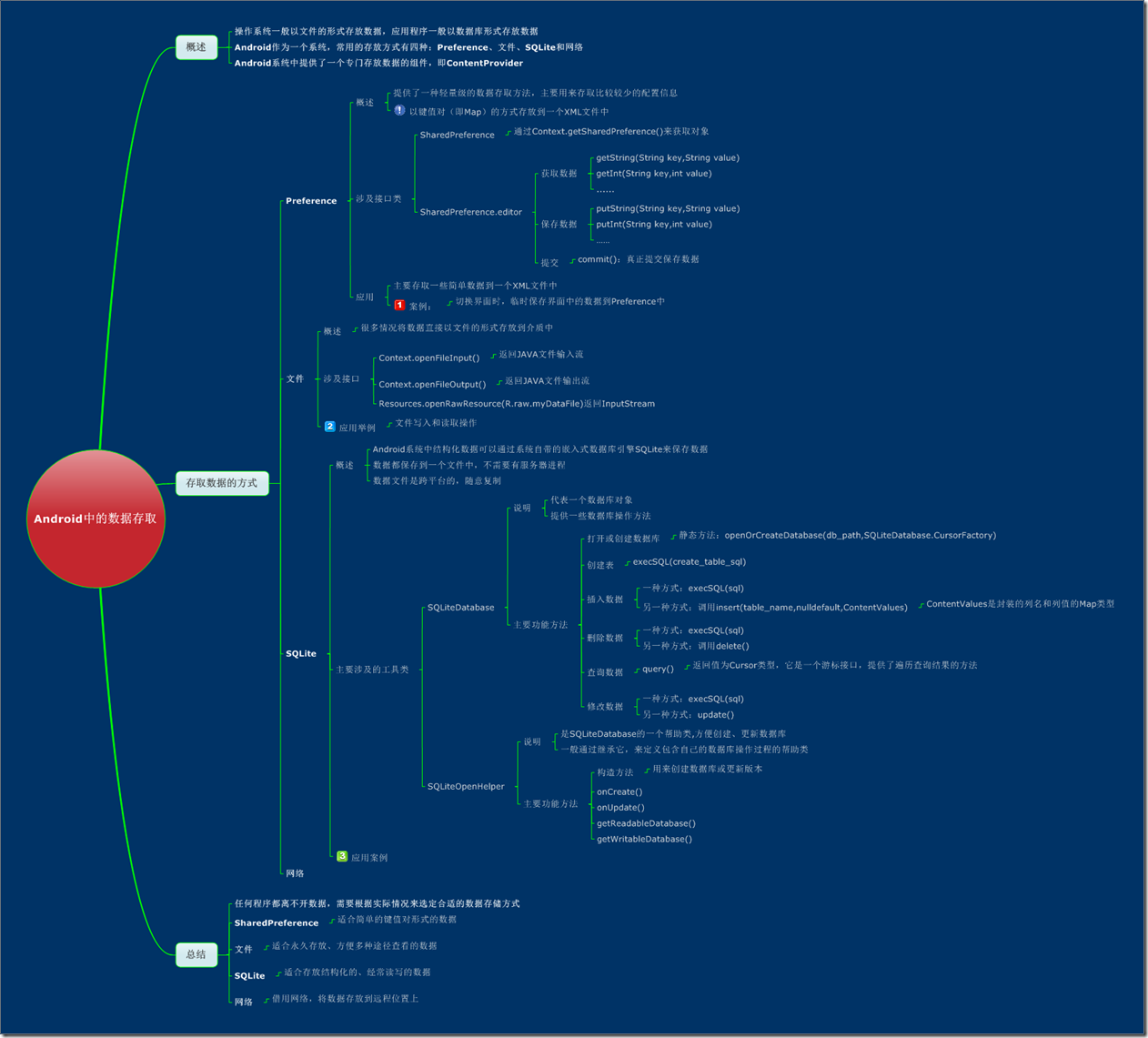Click the Context.openFileOutput() node
The width and height of the screenshot is (1148, 1038).
[x=432, y=385]
